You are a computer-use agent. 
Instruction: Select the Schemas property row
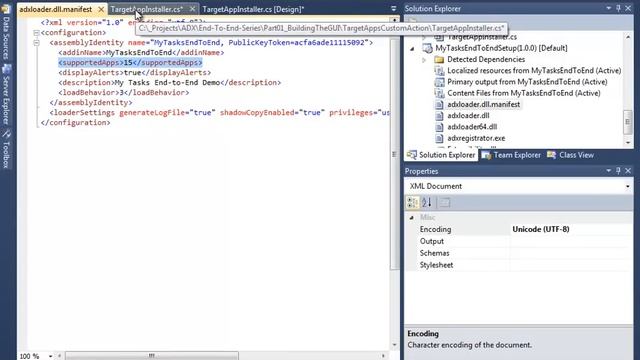pyautogui.click(x=519, y=253)
